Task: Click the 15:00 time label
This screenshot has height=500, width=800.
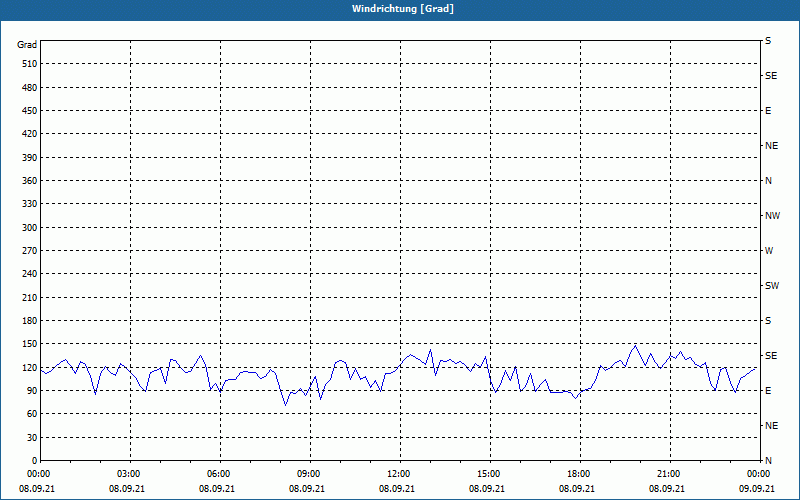Action: [x=490, y=474]
